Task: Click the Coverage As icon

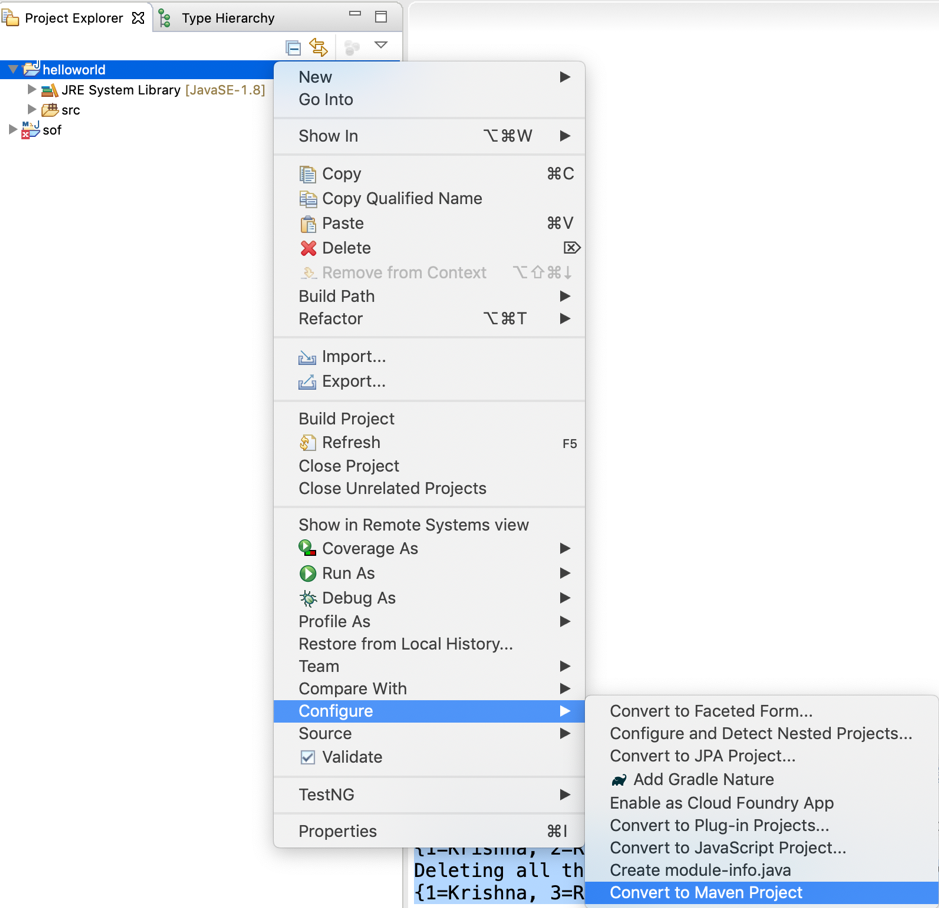Action: pyautogui.click(x=306, y=548)
